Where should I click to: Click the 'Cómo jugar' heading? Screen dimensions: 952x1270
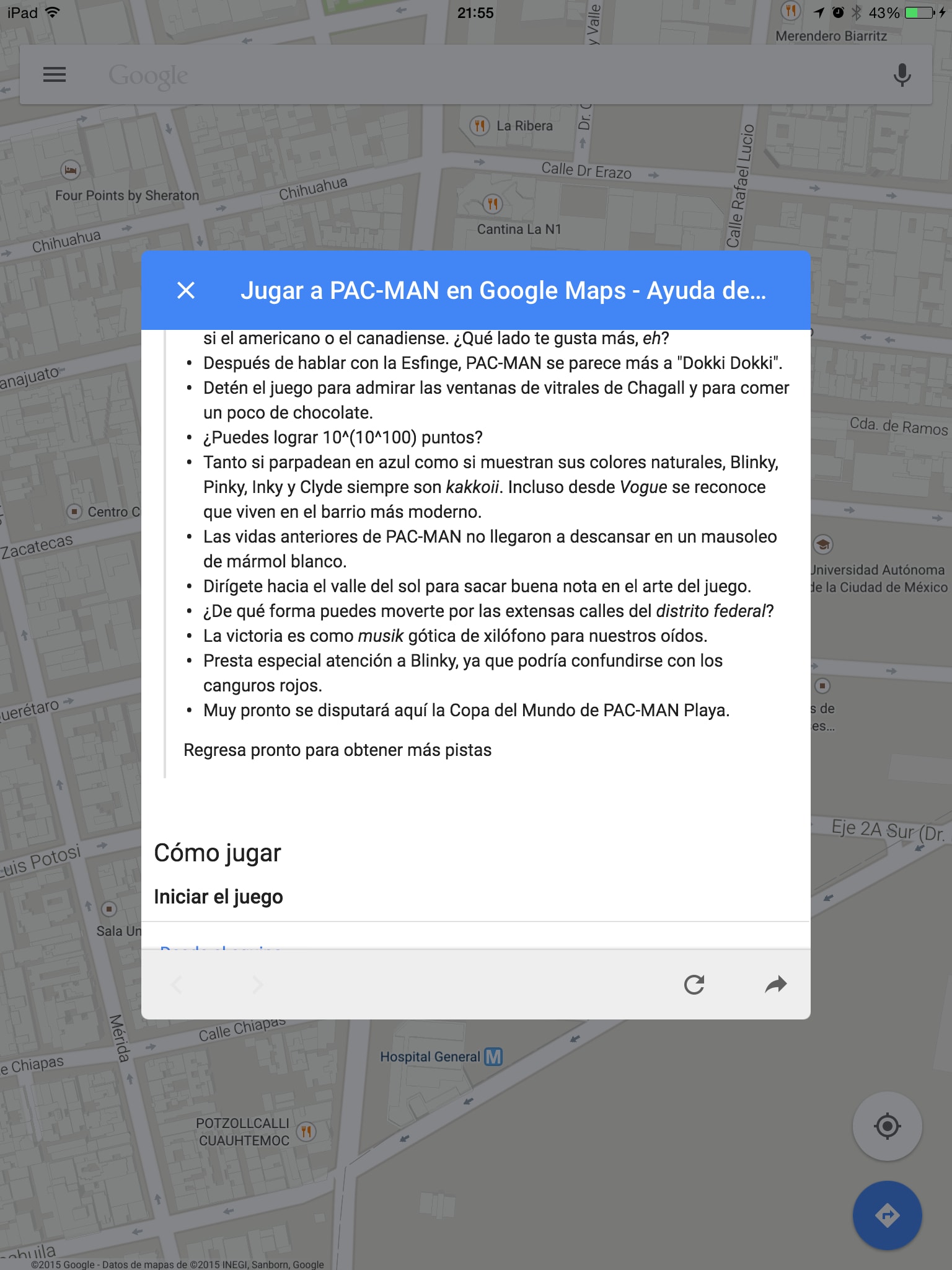point(218,853)
